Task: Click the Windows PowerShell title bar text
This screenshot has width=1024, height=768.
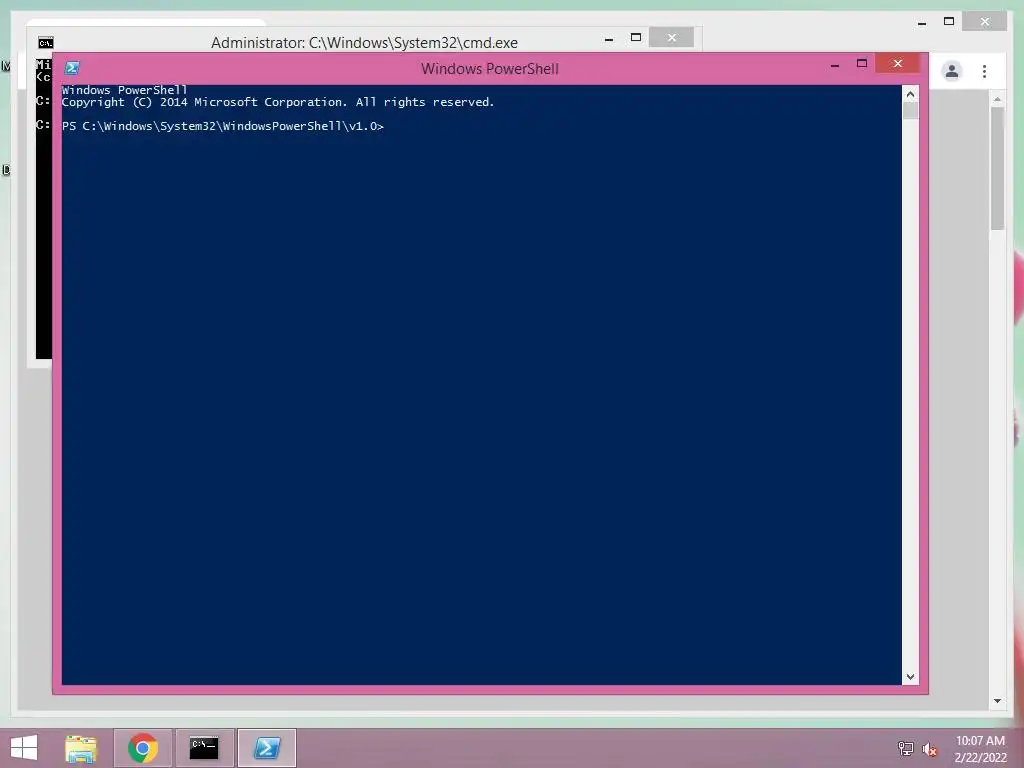Action: tap(490, 69)
